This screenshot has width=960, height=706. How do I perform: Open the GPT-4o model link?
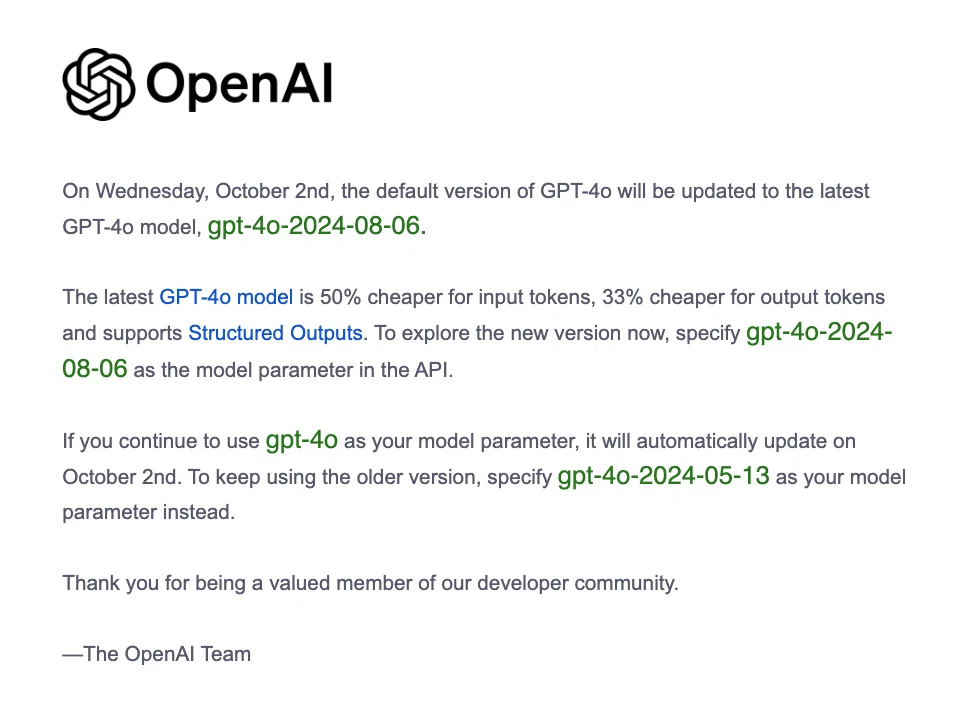(226, 297)
